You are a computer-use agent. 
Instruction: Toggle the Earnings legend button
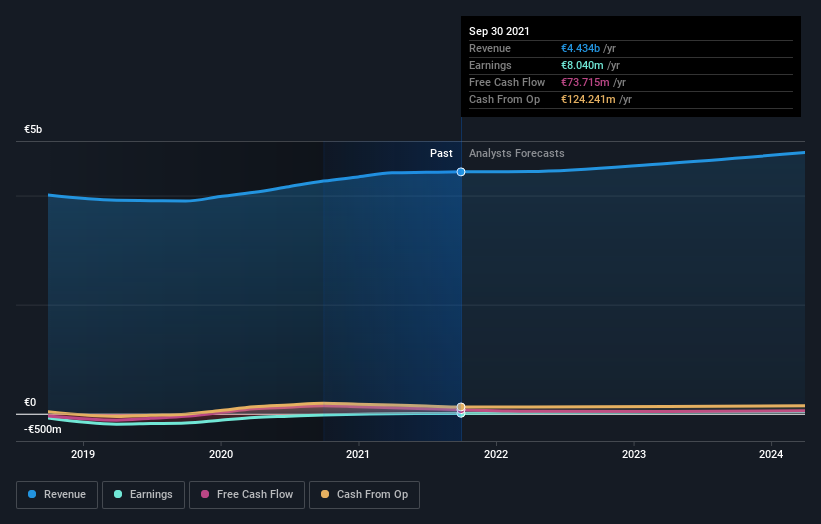pyautogui.click(x=143, y=495)
